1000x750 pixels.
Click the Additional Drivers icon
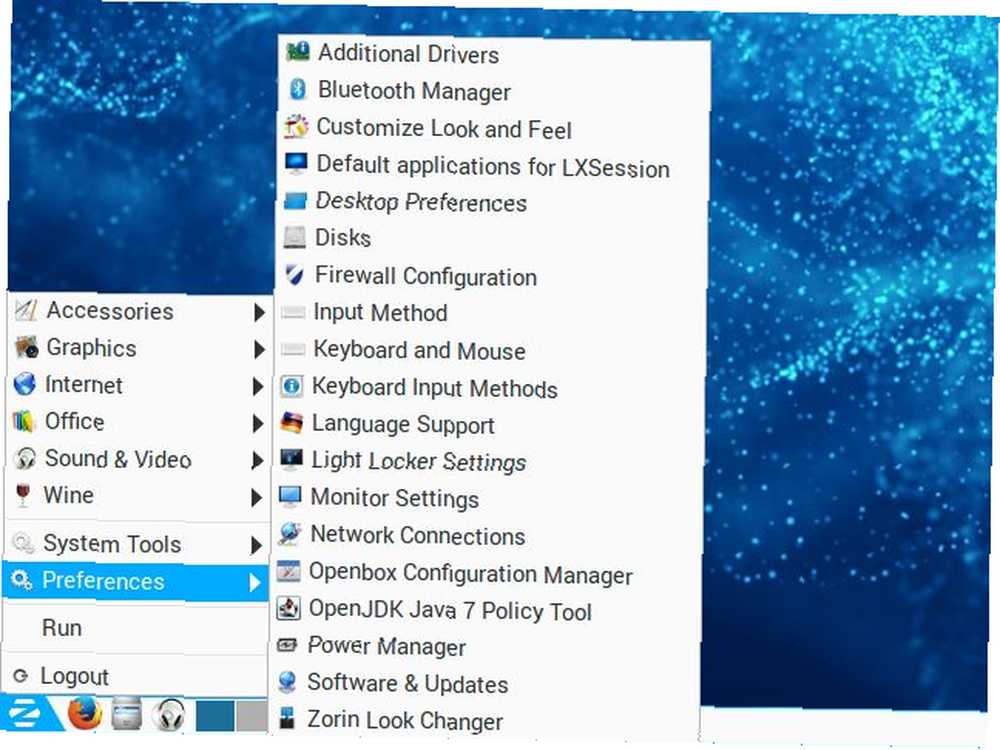[298, 52]
